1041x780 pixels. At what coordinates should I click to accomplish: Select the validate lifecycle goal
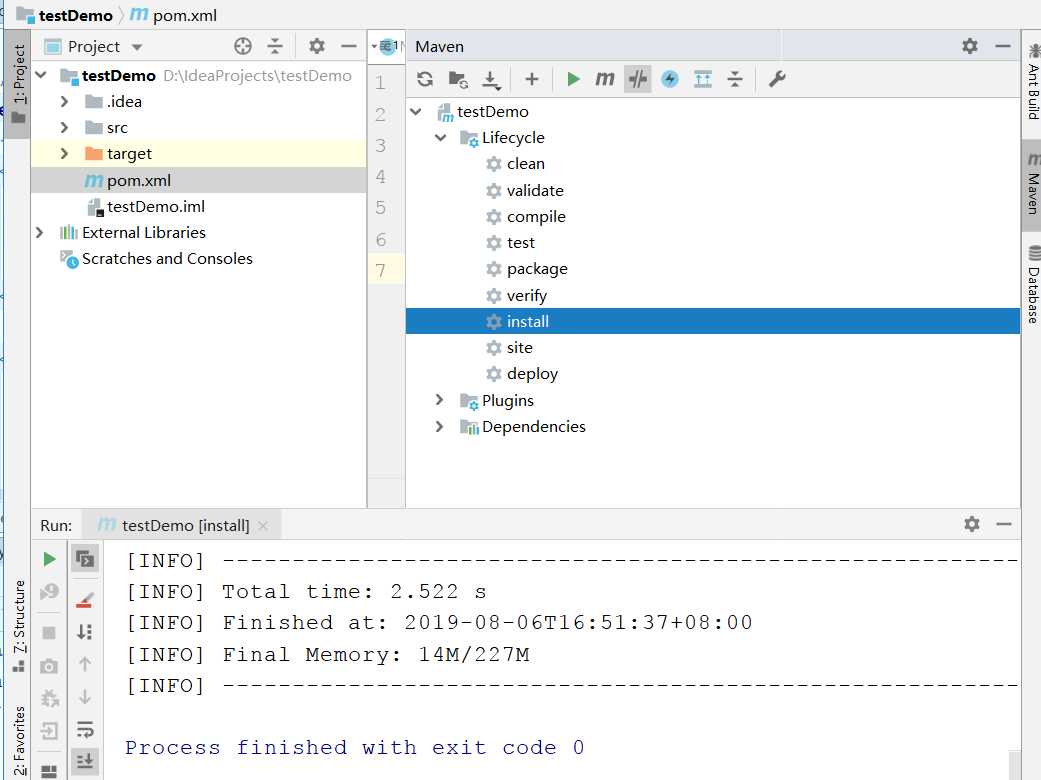point(524,191)
